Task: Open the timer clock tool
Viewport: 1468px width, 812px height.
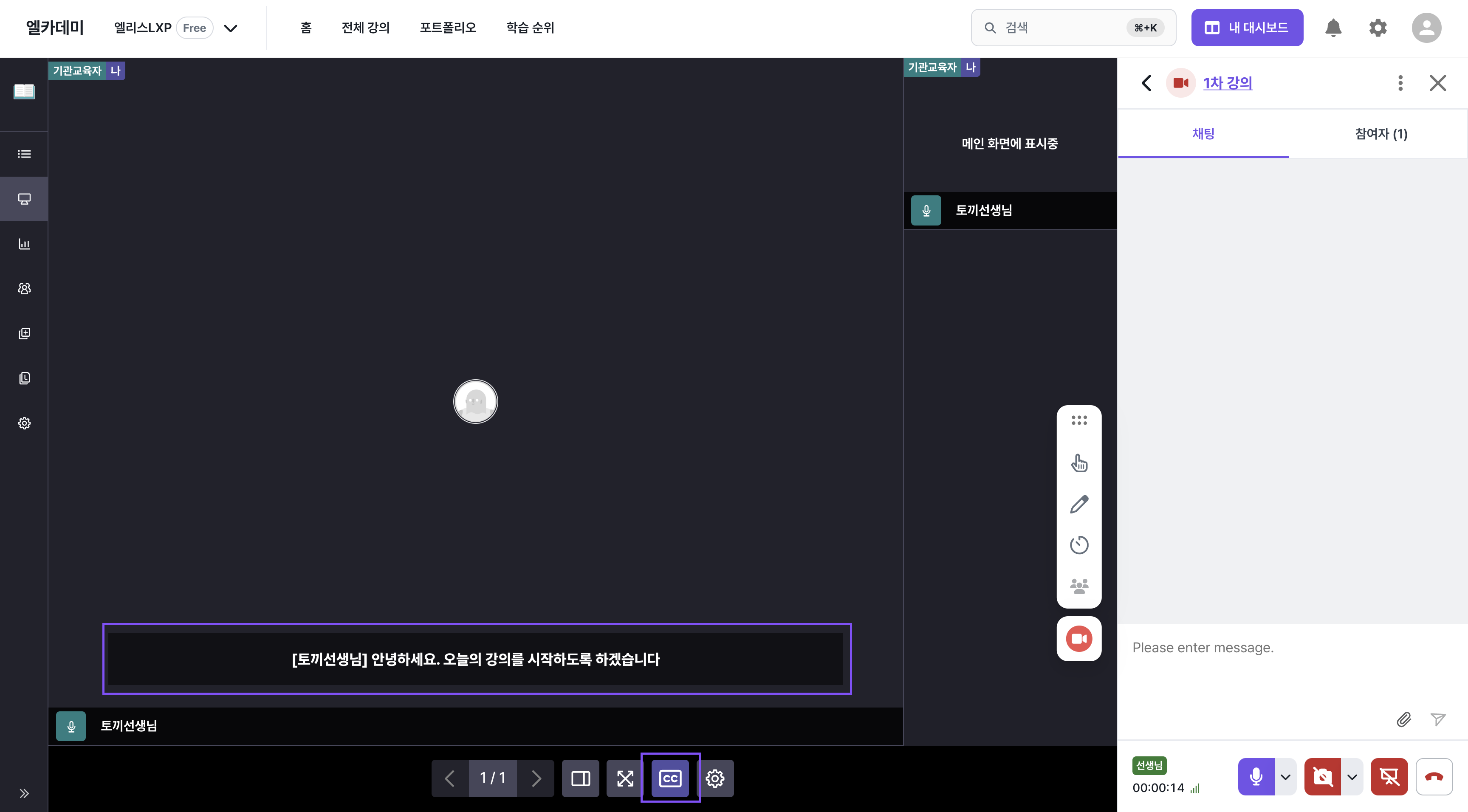Action: [x=1079, y=545]
